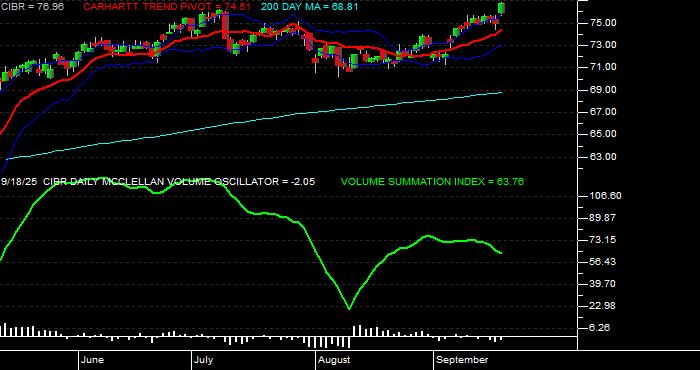Click the August month label on time axis
This screenshot has width=700, height=370.
(334, 360)
